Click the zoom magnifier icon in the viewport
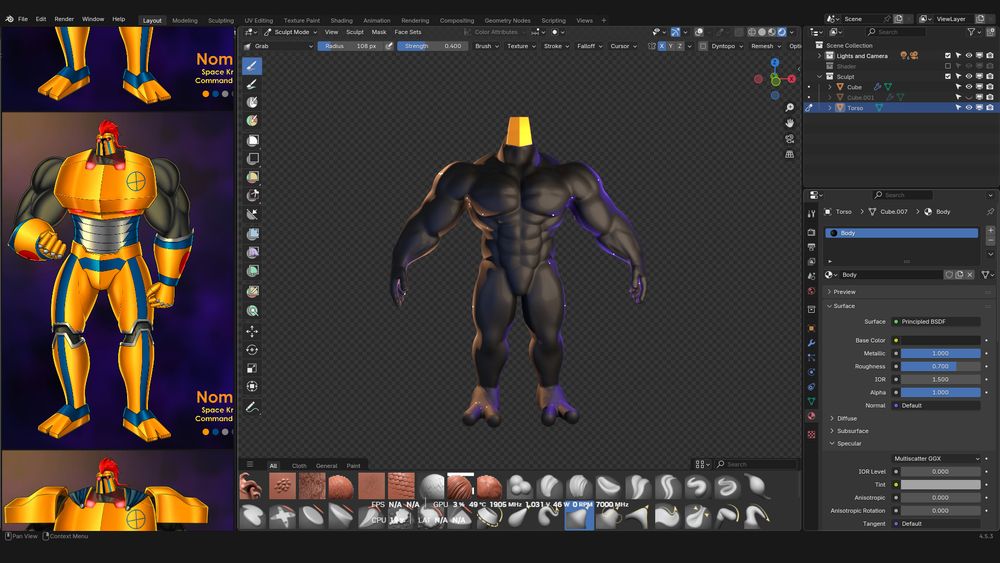This screenshot has height=563, width=1000. tap(790, 107)
